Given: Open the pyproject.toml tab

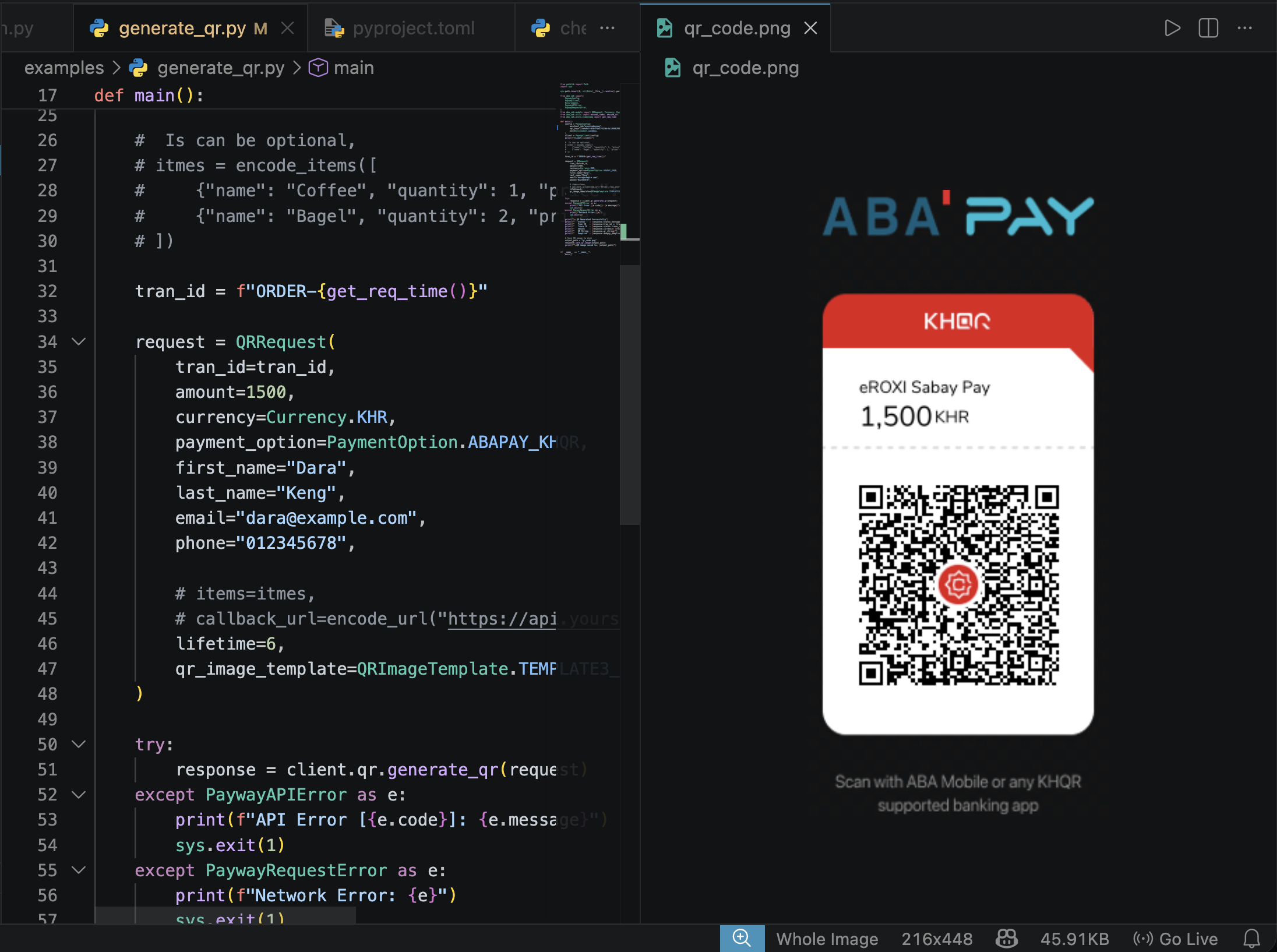Looking at the screenshot, I should [x=411, y=28].
